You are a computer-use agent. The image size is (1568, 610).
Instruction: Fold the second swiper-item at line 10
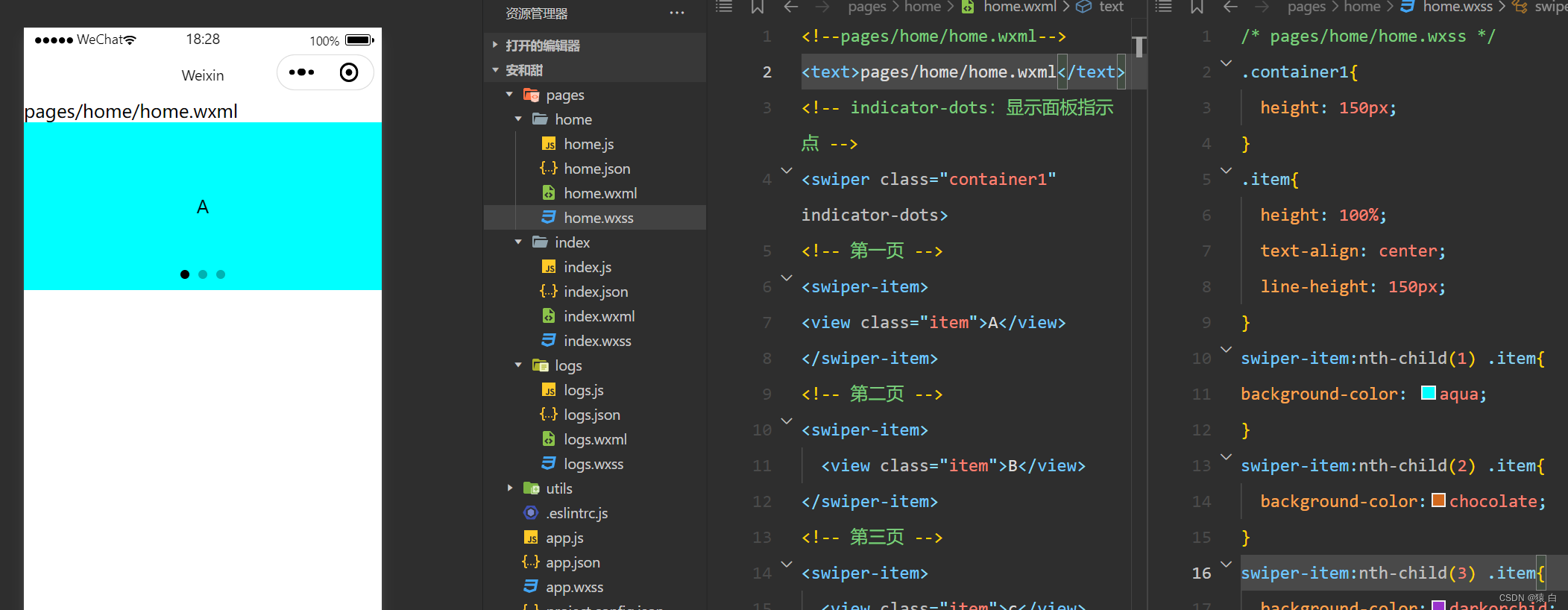pos(787,421)
